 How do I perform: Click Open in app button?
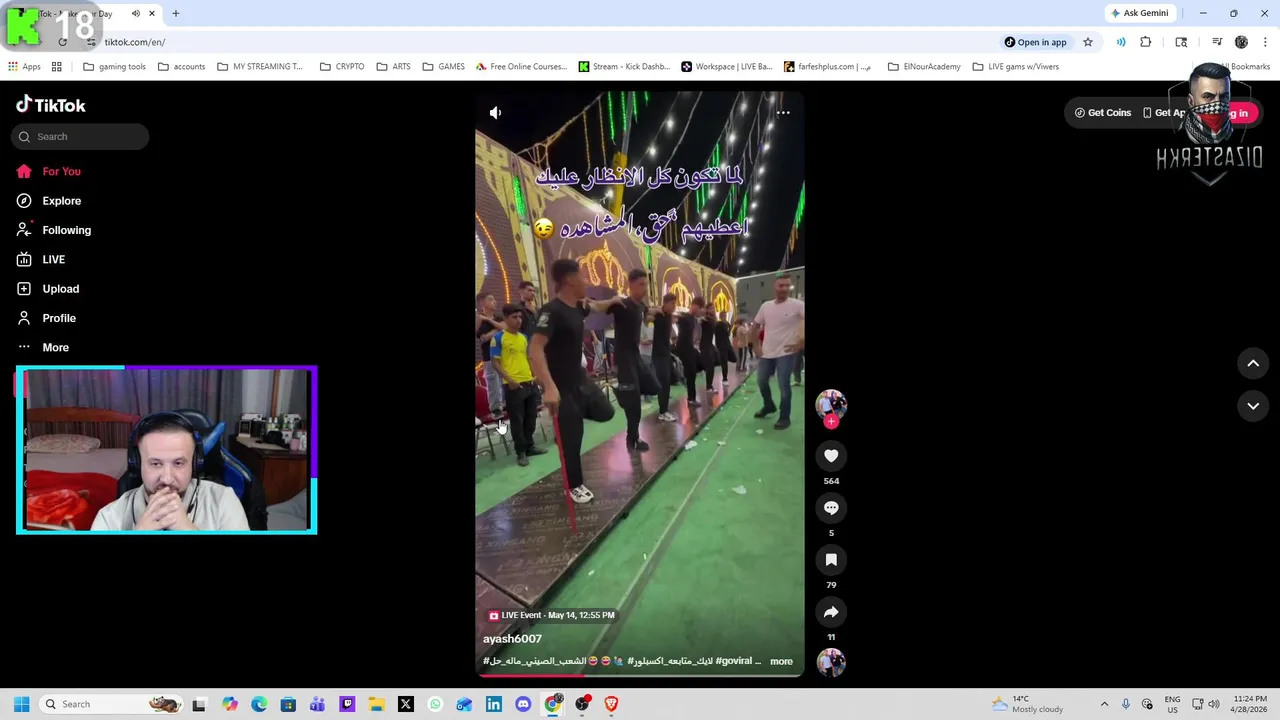pyautogui.click(x=1035, y=42)
